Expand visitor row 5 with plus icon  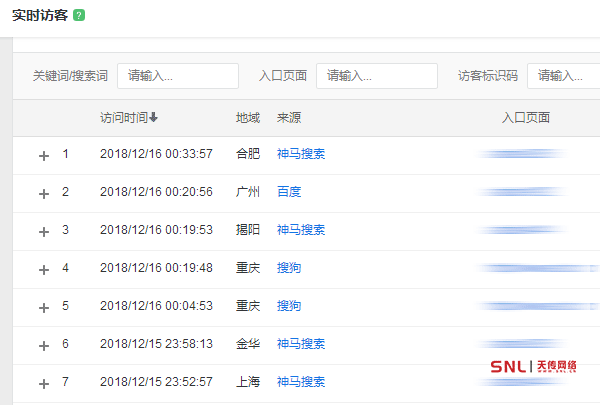click(43, 307)
